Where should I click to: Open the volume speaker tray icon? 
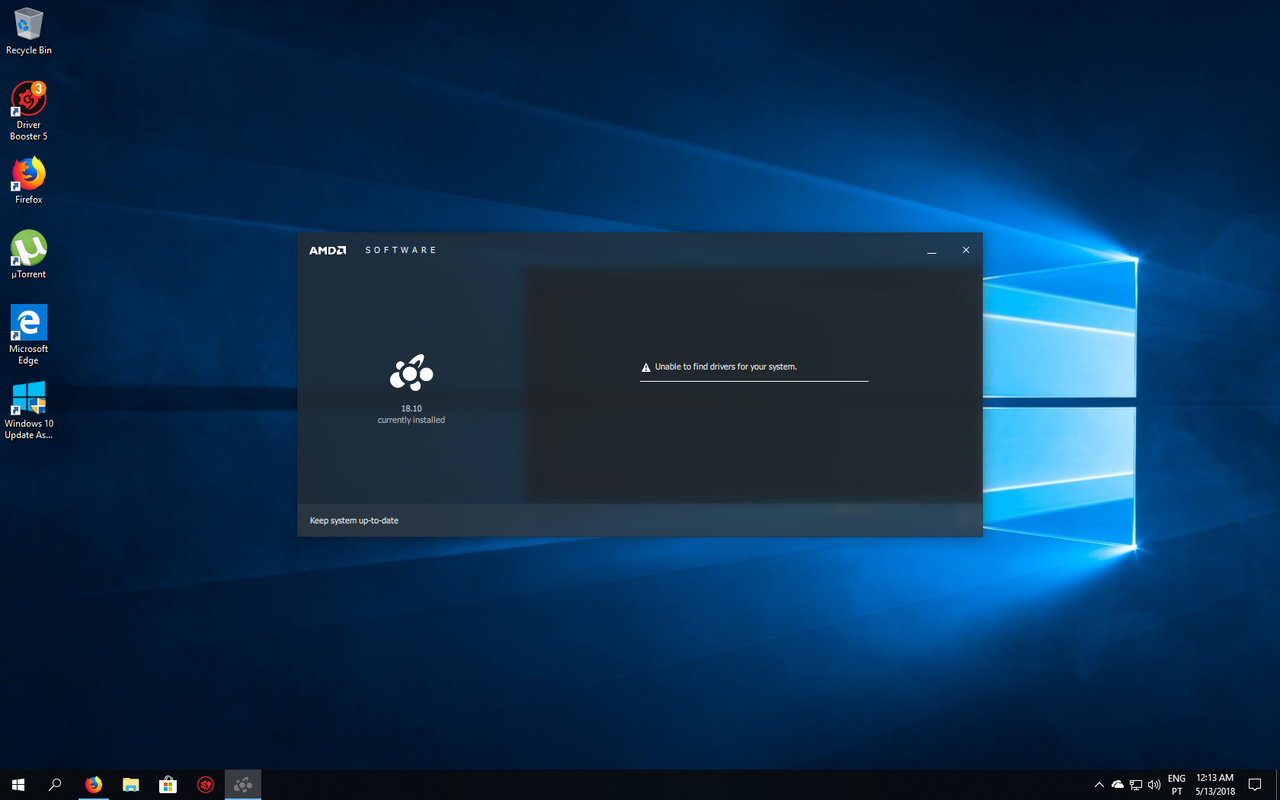(1155, 785)
